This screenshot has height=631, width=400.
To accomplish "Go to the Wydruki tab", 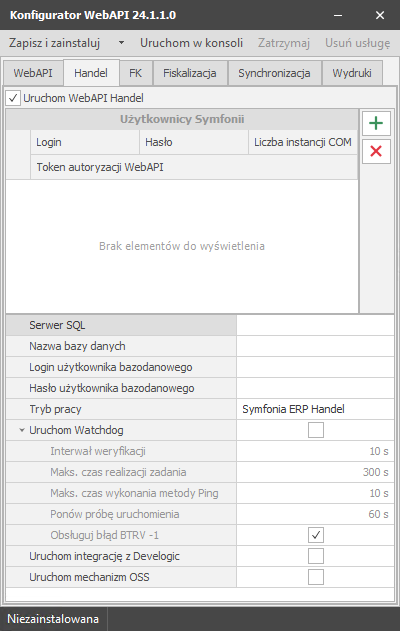I will coord(352,73).
